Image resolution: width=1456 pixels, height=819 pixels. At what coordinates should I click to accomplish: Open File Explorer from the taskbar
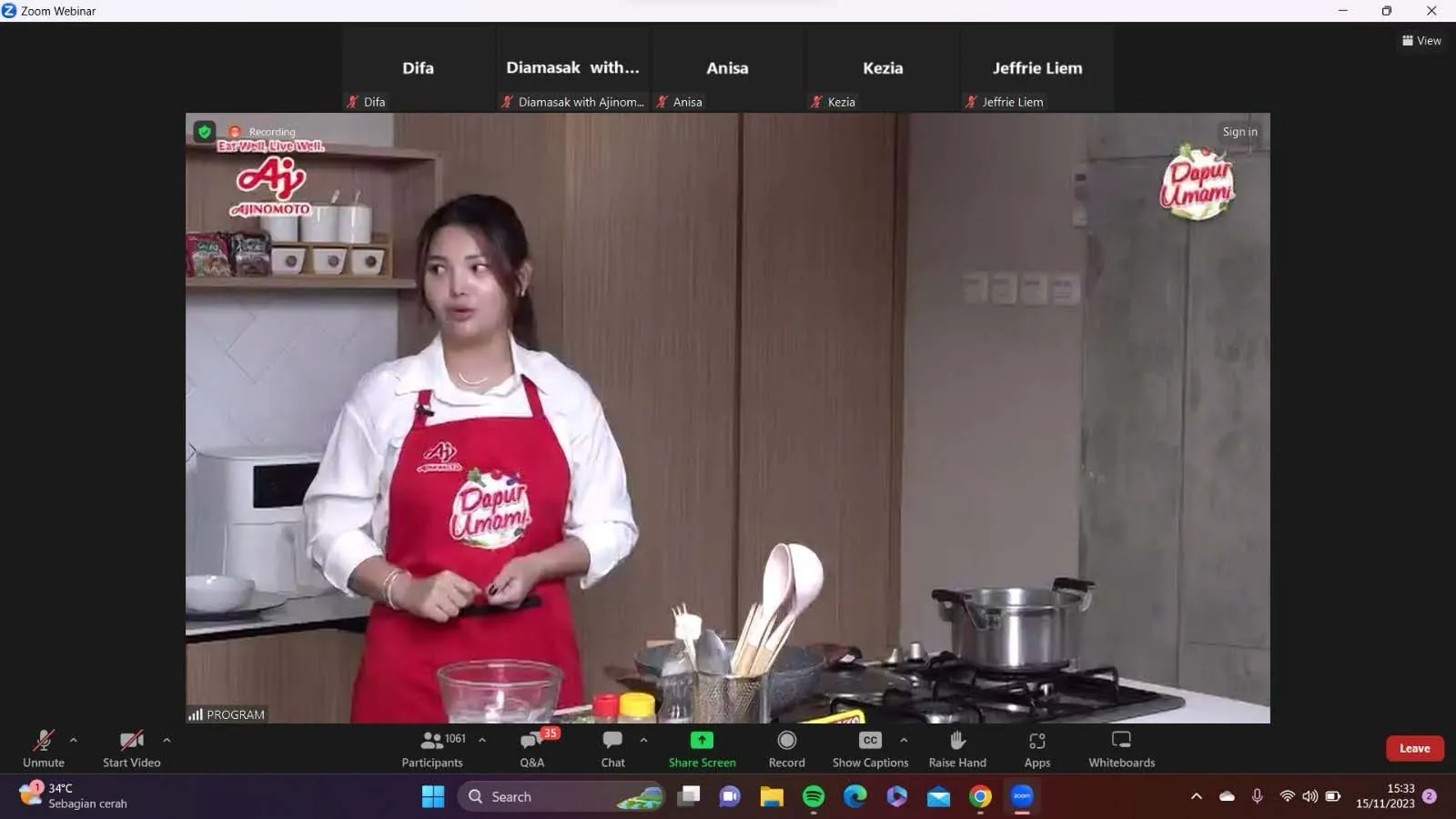772,797
